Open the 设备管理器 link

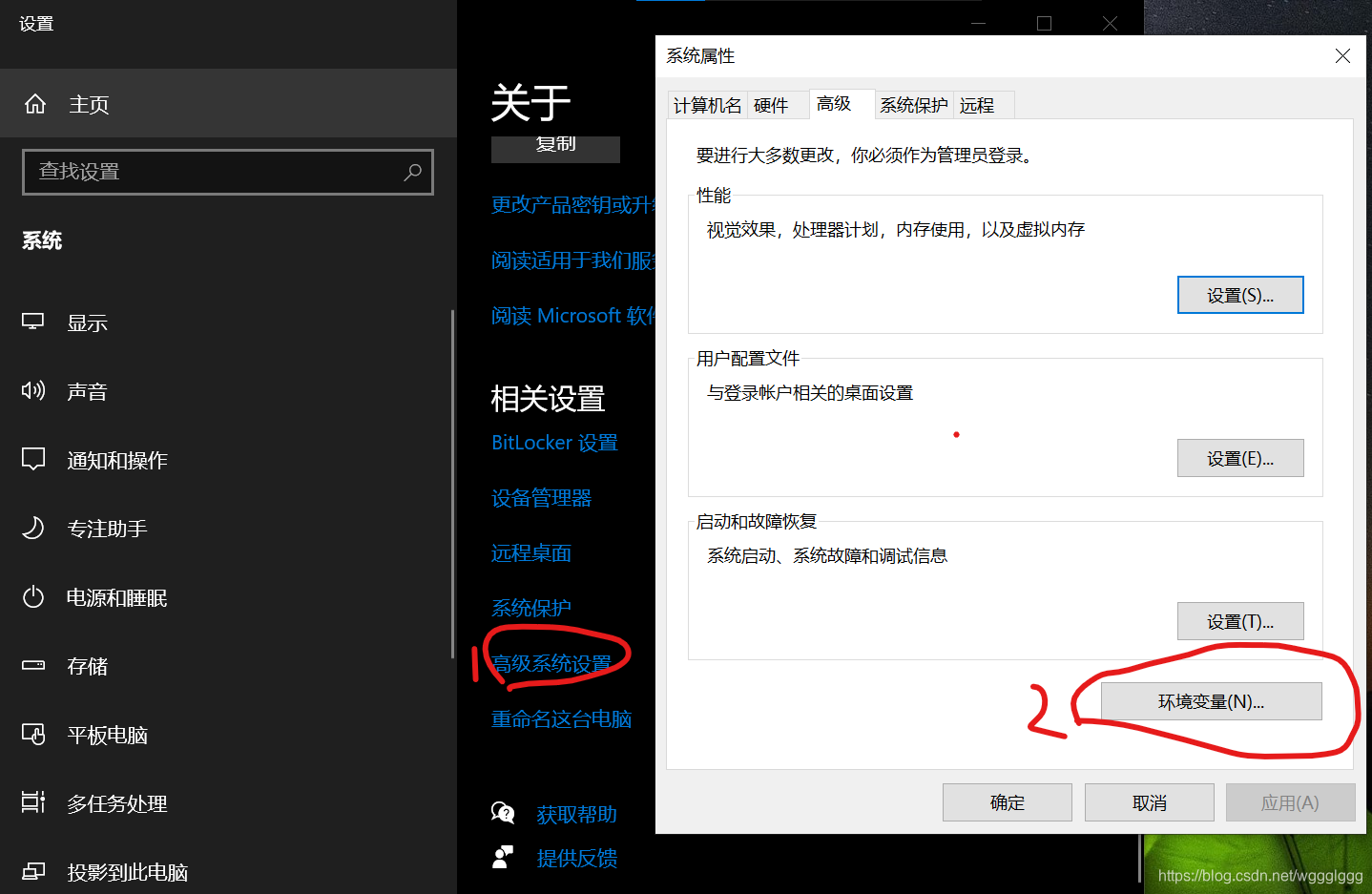(x=541, y=497)
